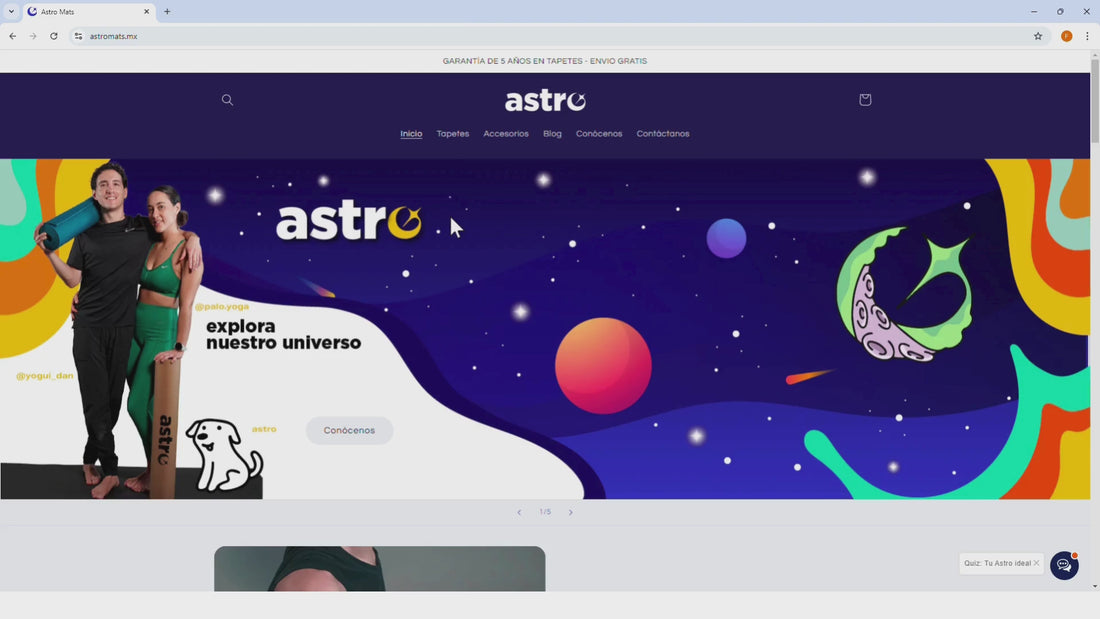Click the @yogui_dan handle on banner
1100x619 pixels.
pos(44,376)
